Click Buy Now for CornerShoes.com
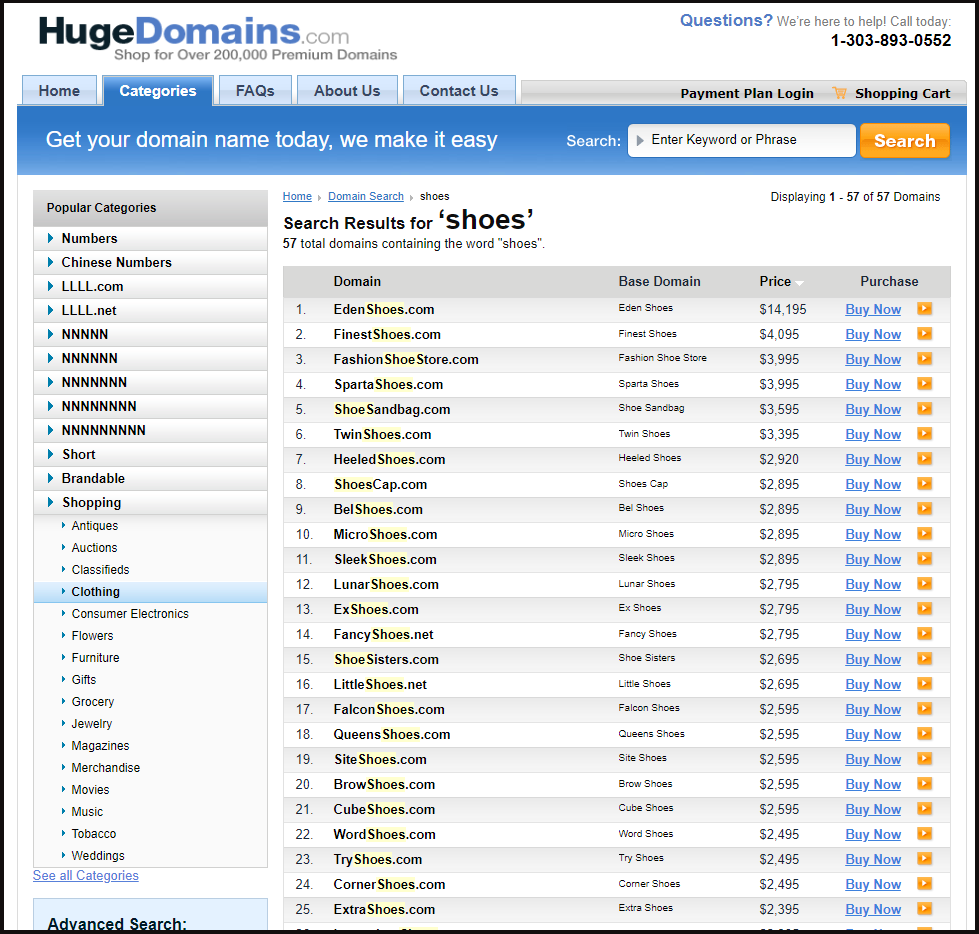This screenshot has width=979, height=934. click(873, 884)
